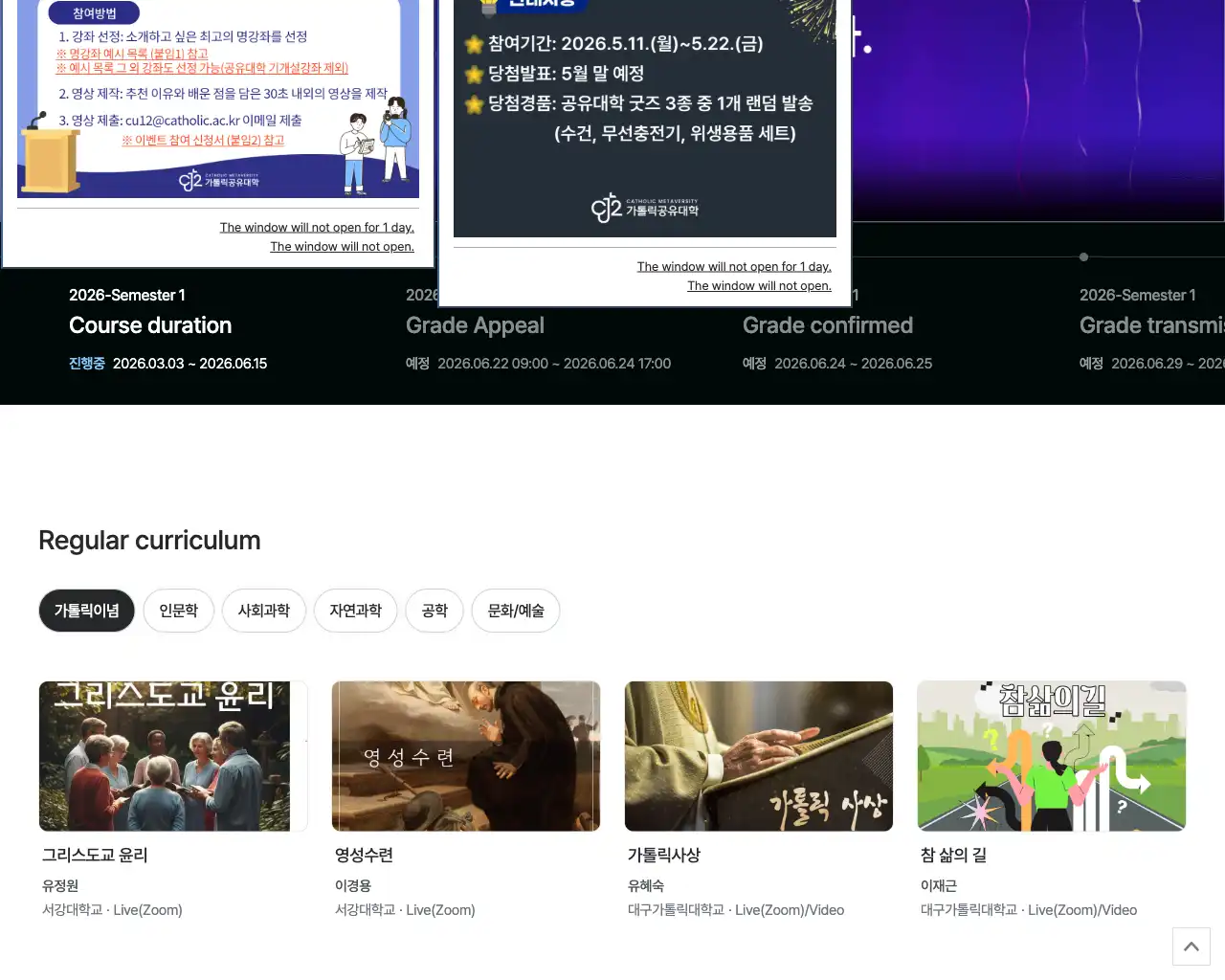Click the Regular curriculum section heading
Viewport: 1225px width, 980px height.
click(149, 541)
